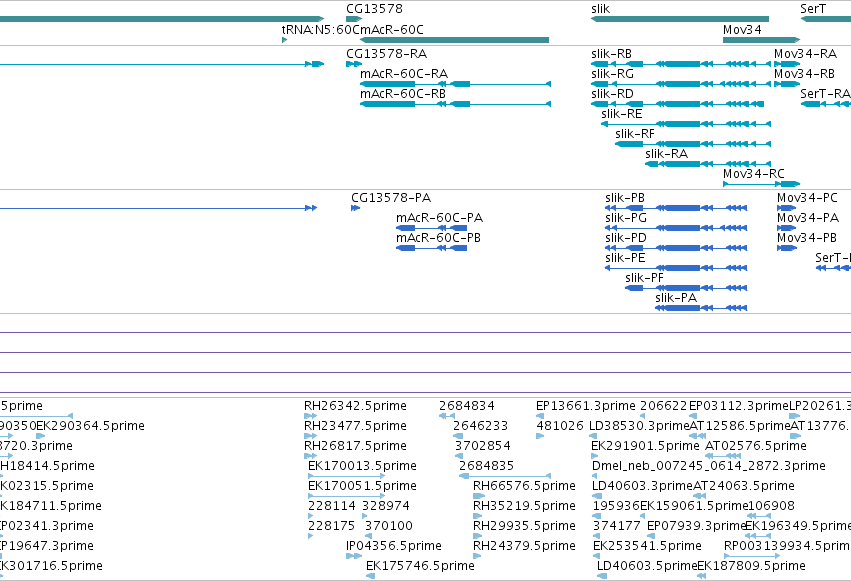Select the Mov34-RA transcript label

pyautogui.click(x=805, y=54)
